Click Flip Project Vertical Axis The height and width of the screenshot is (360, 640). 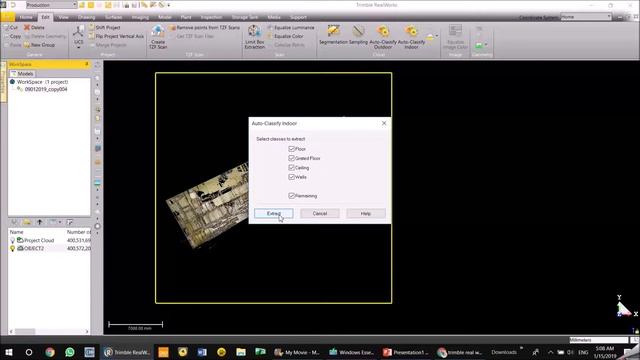coord(116,36)
